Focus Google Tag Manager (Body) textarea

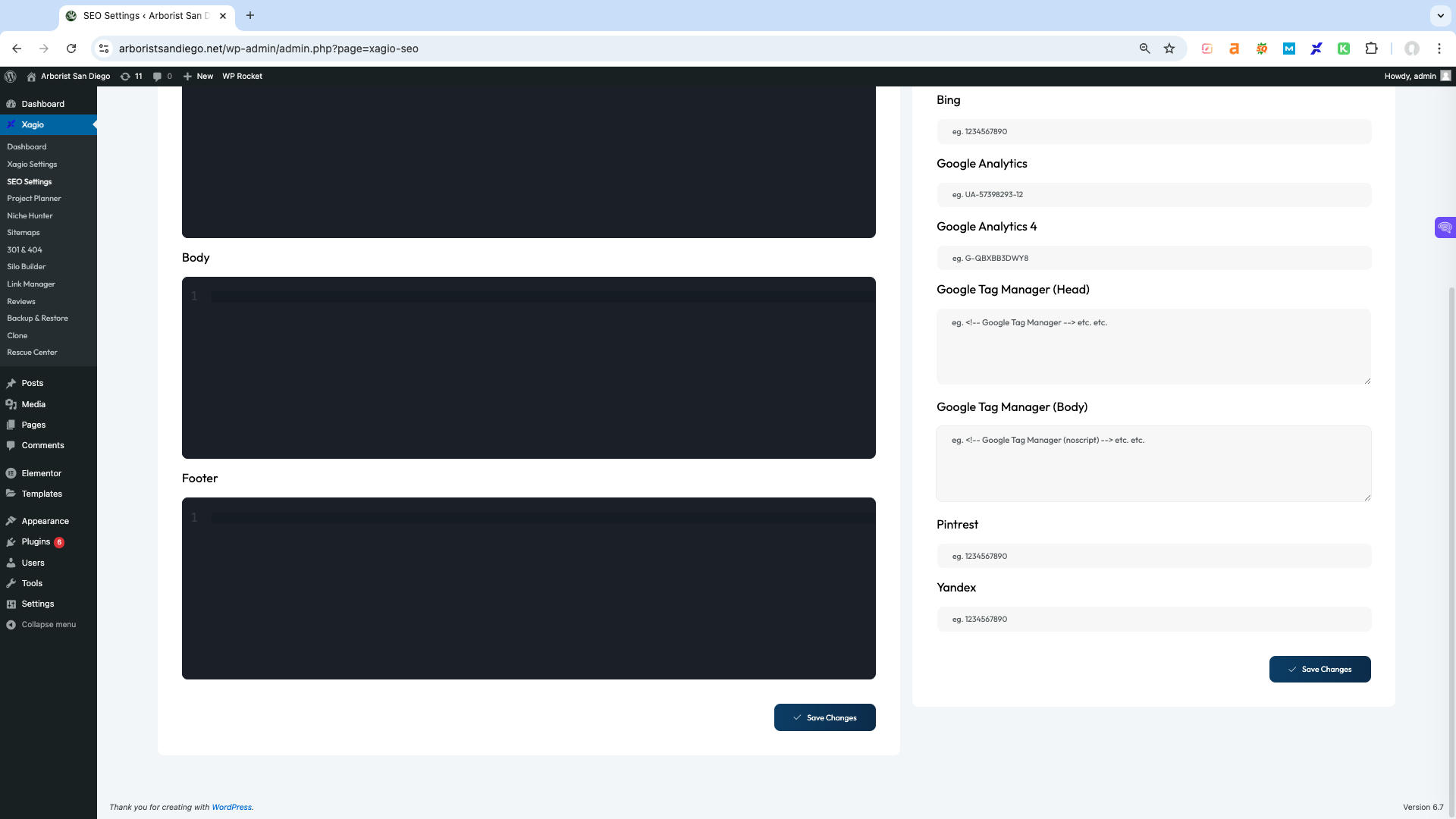coord(1153,463)
